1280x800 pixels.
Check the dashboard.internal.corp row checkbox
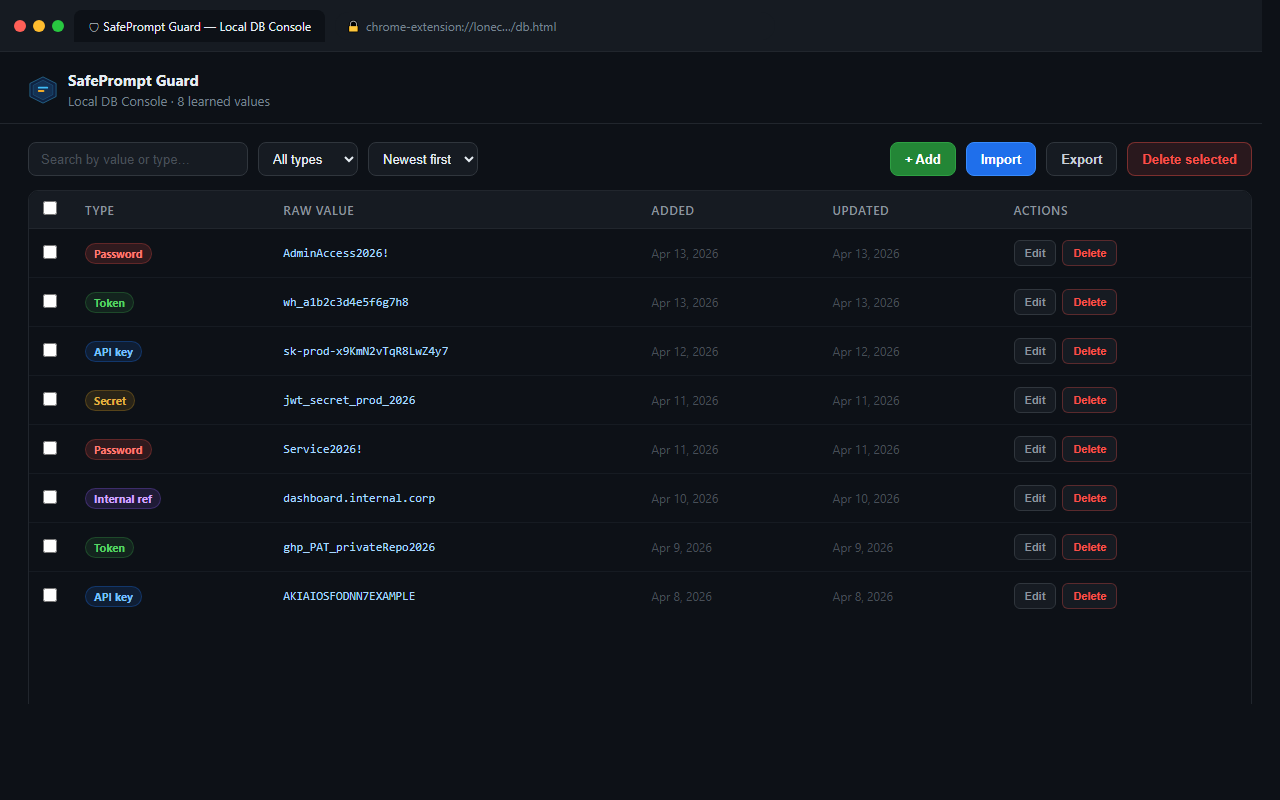point(50,497)
